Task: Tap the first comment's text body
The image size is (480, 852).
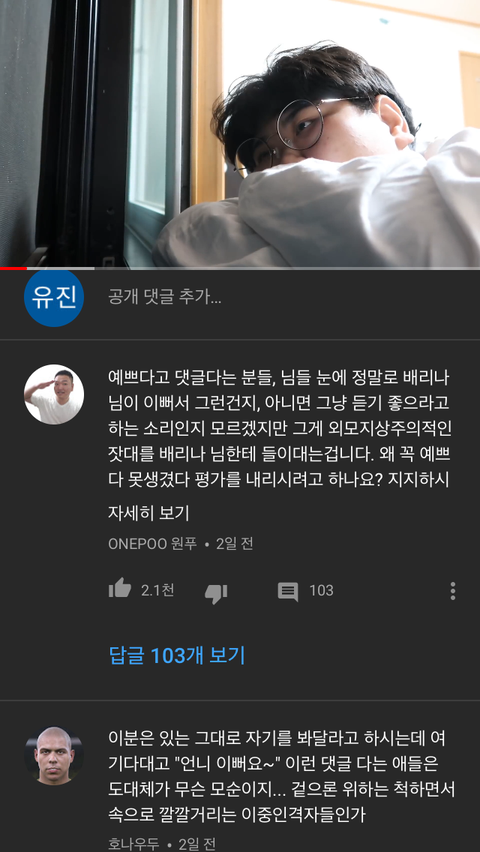Action: tap(279, 429)
